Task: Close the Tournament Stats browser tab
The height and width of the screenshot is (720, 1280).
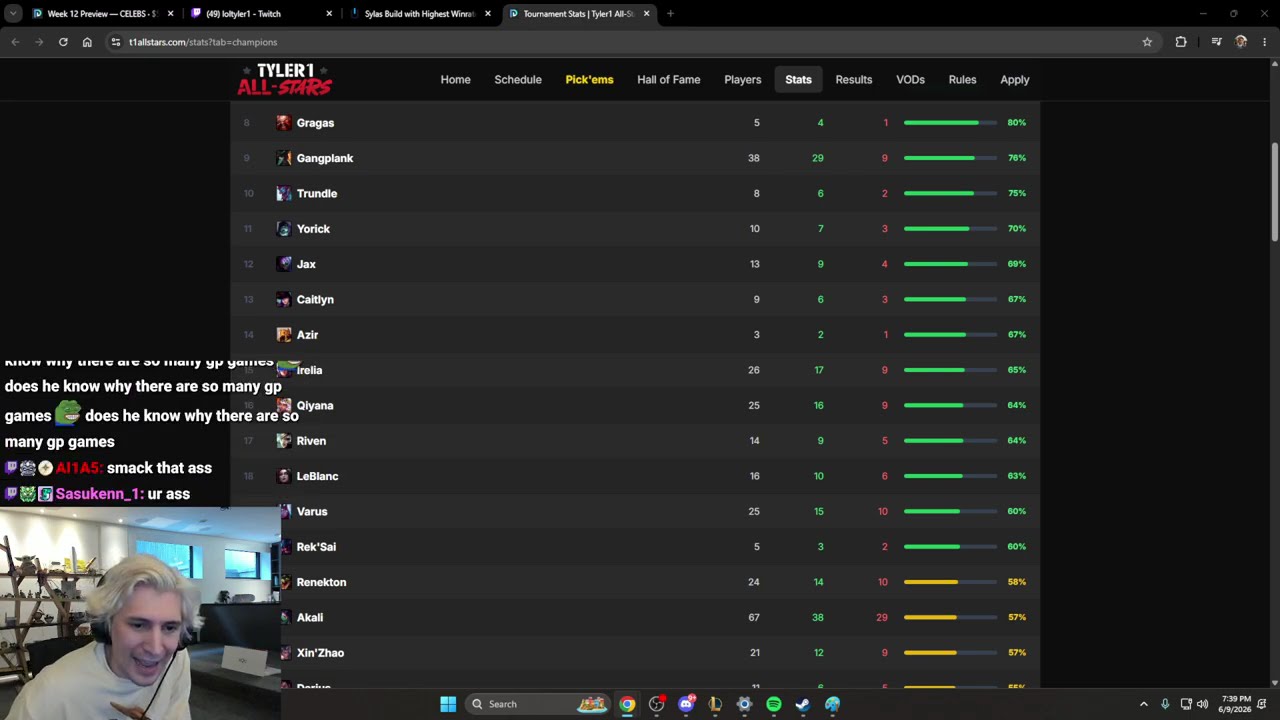Action: click(x=647, y=14)
